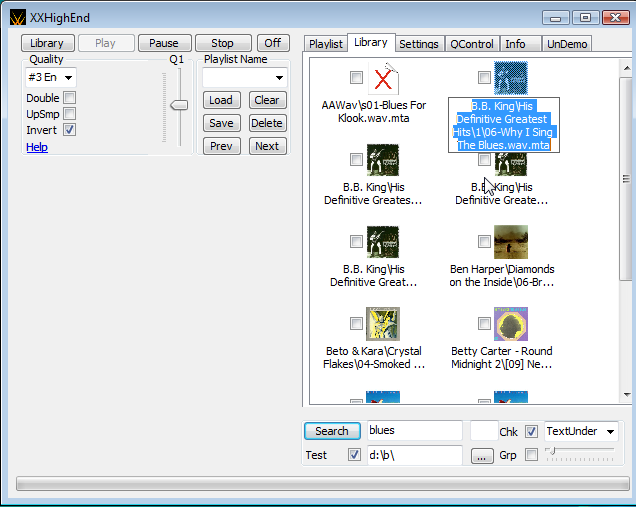Check the box for Beto & Kara Crystal Flakes

(x=356, y=323)
